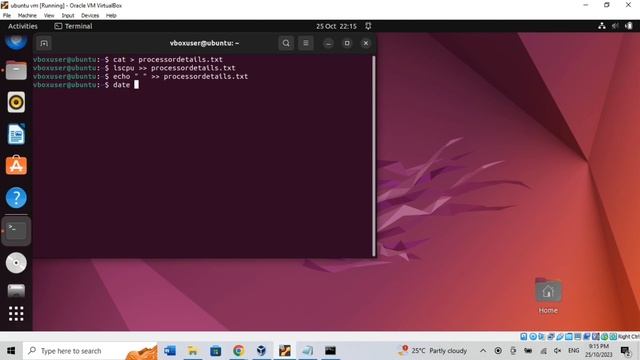Open Google Chrome from taskbar
This screenshot has width=640, height=360.
(x=239, y=351)
